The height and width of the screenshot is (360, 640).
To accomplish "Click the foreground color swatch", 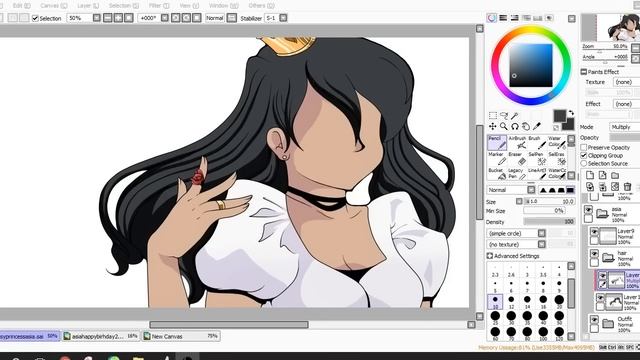I will point(560,116).
